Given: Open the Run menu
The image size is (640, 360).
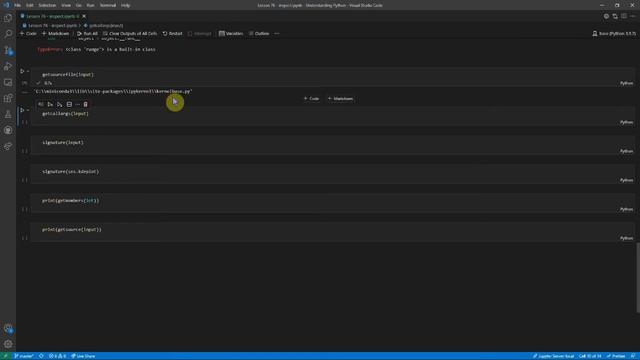Looking at the screenshot, I should tap(91, 5).
